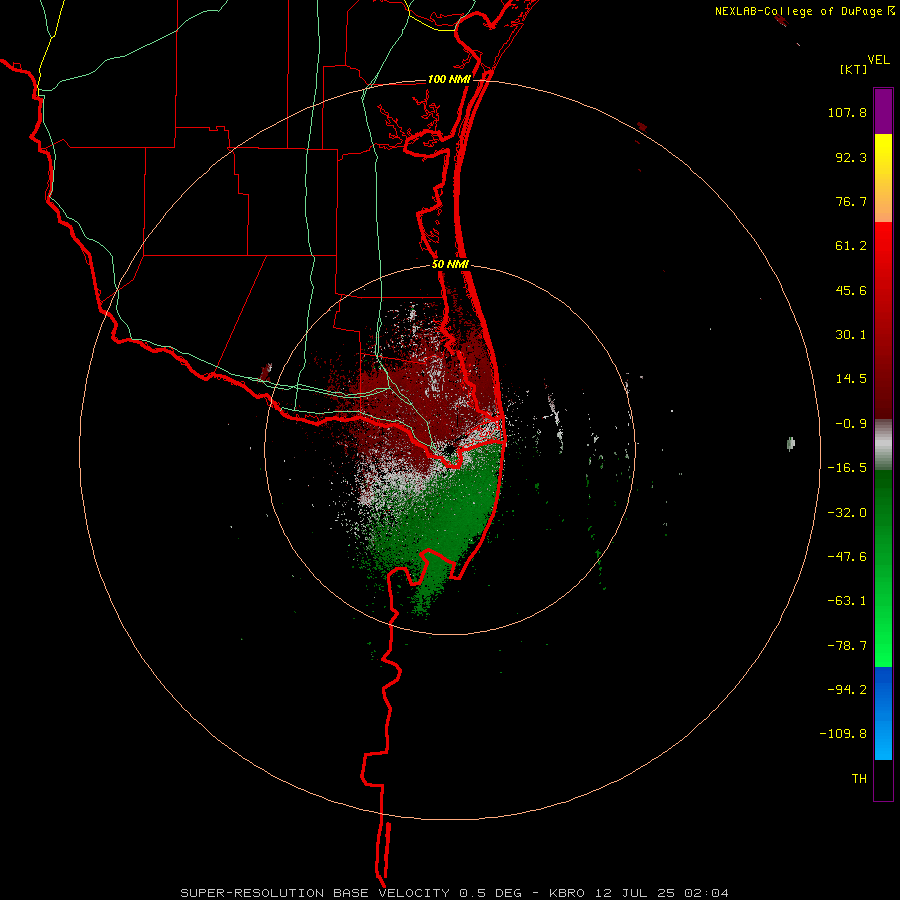Pick the red segment of velocity scale
This screenshot has width=900, height=900.
click(883, 320)
